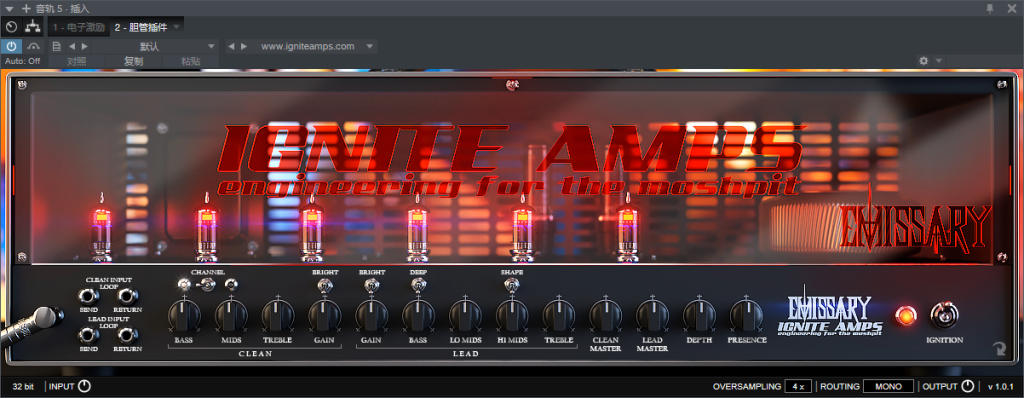The image size is (1024, 398).
Task: Flip the SHAPE toggle switch
Action: click(x=511, y=285)
